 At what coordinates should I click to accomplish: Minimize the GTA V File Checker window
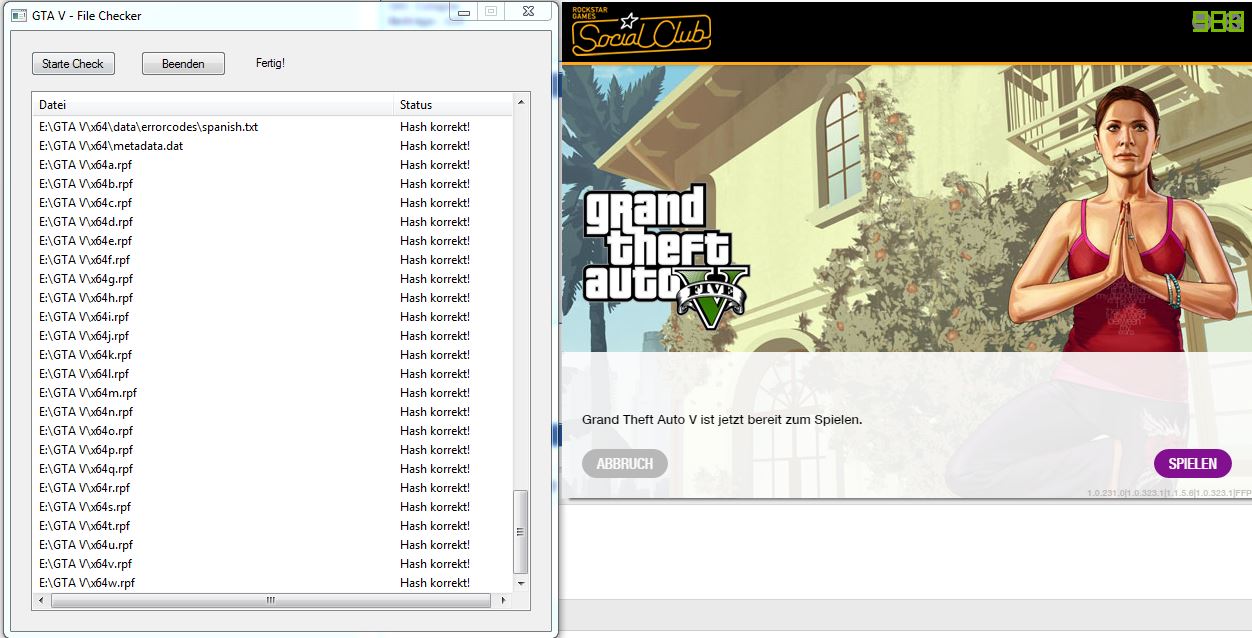tap(464, 11)
